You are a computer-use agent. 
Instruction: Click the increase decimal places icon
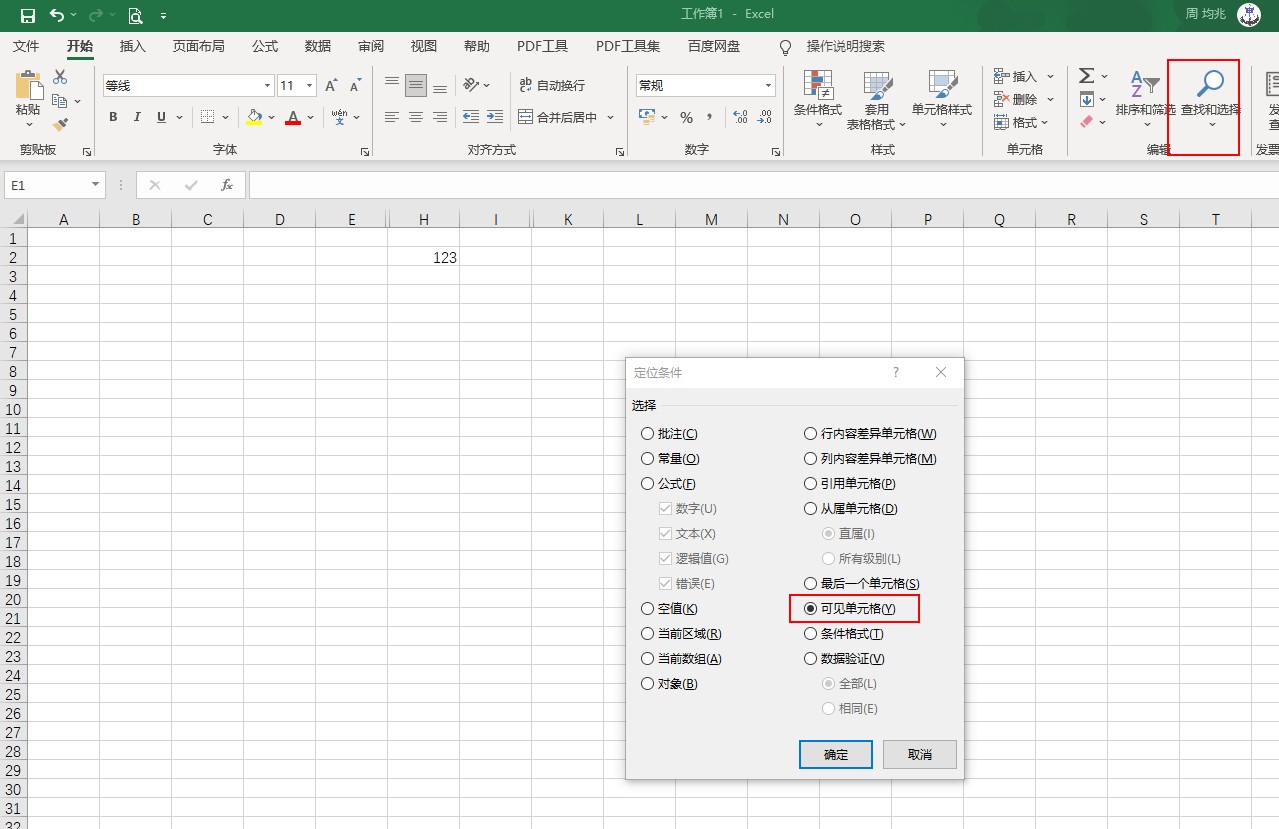740,117
